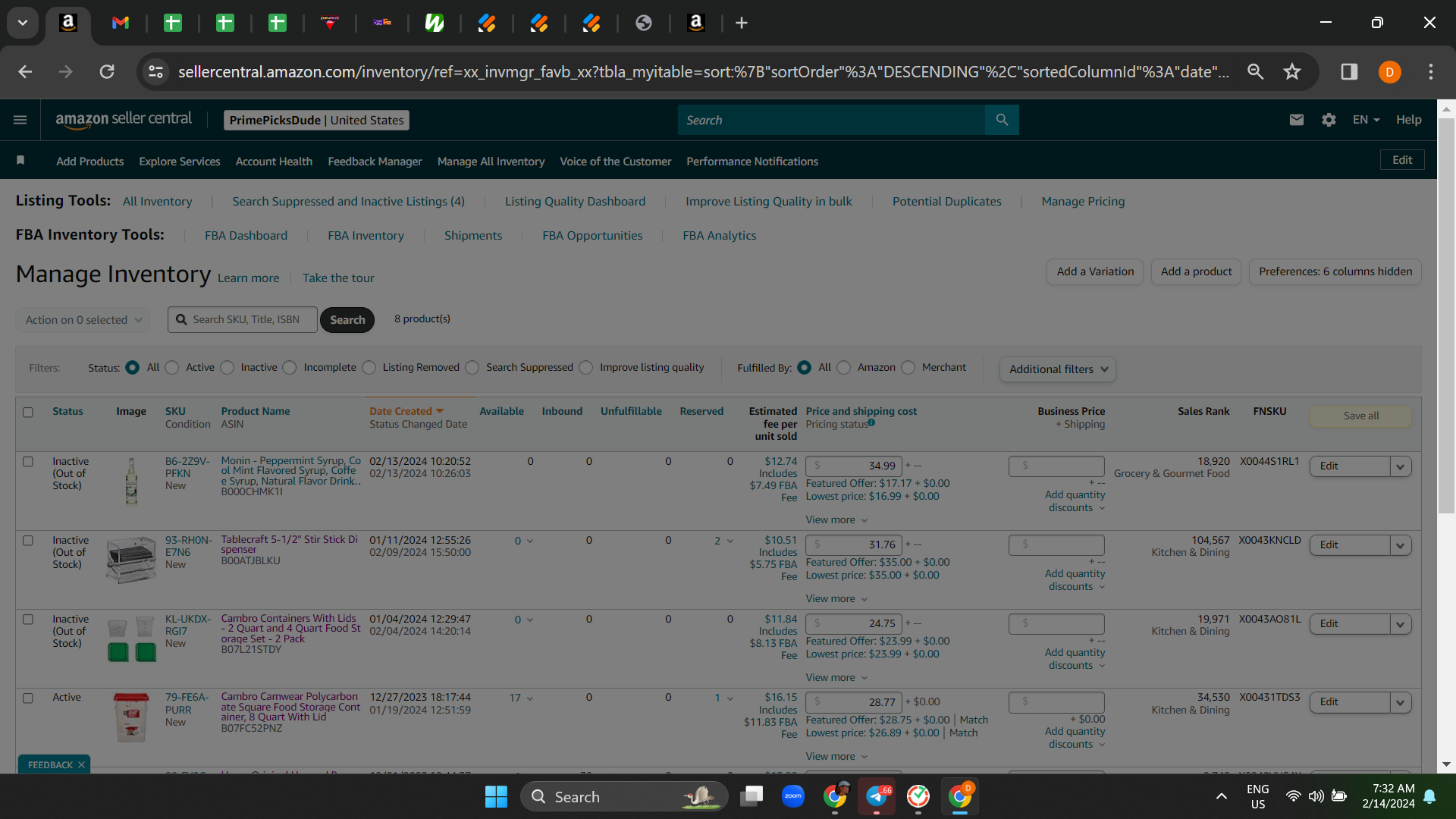The width and height of the screenshot is (1456, 819).
Task: Select the Active status filter
Action: tap(172, 368)
